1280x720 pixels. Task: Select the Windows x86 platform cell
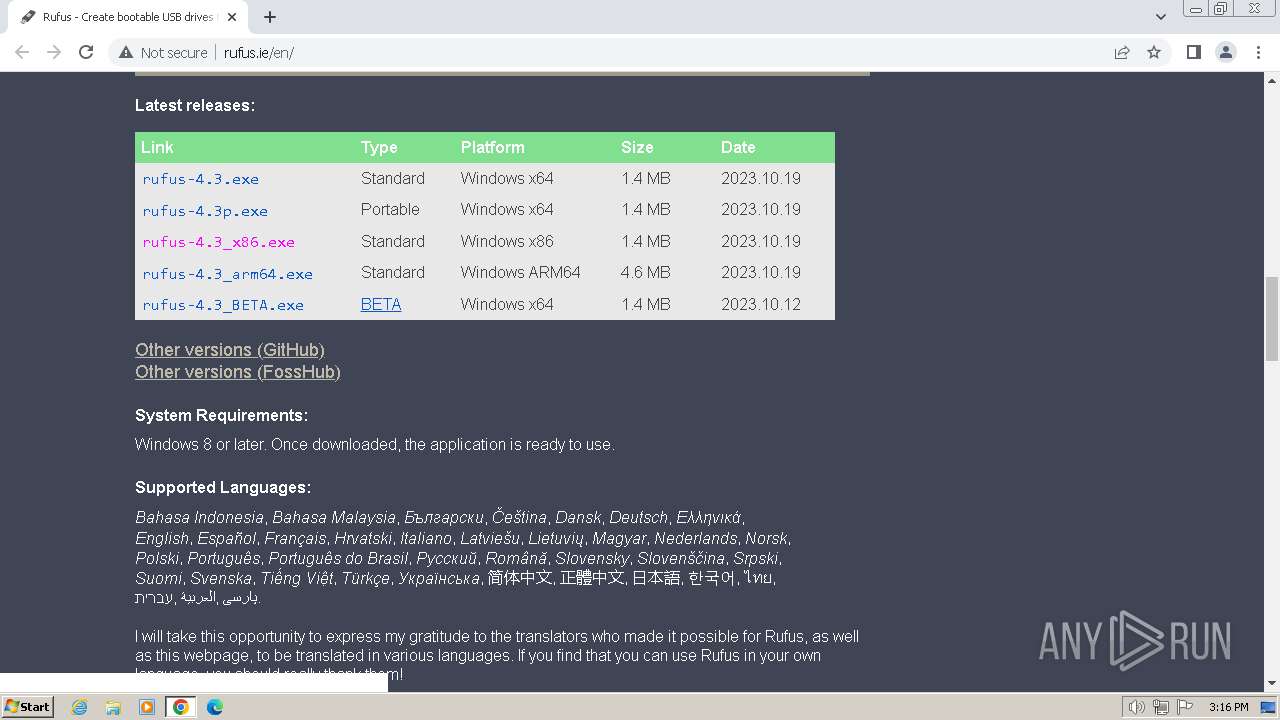click(507, 241)
